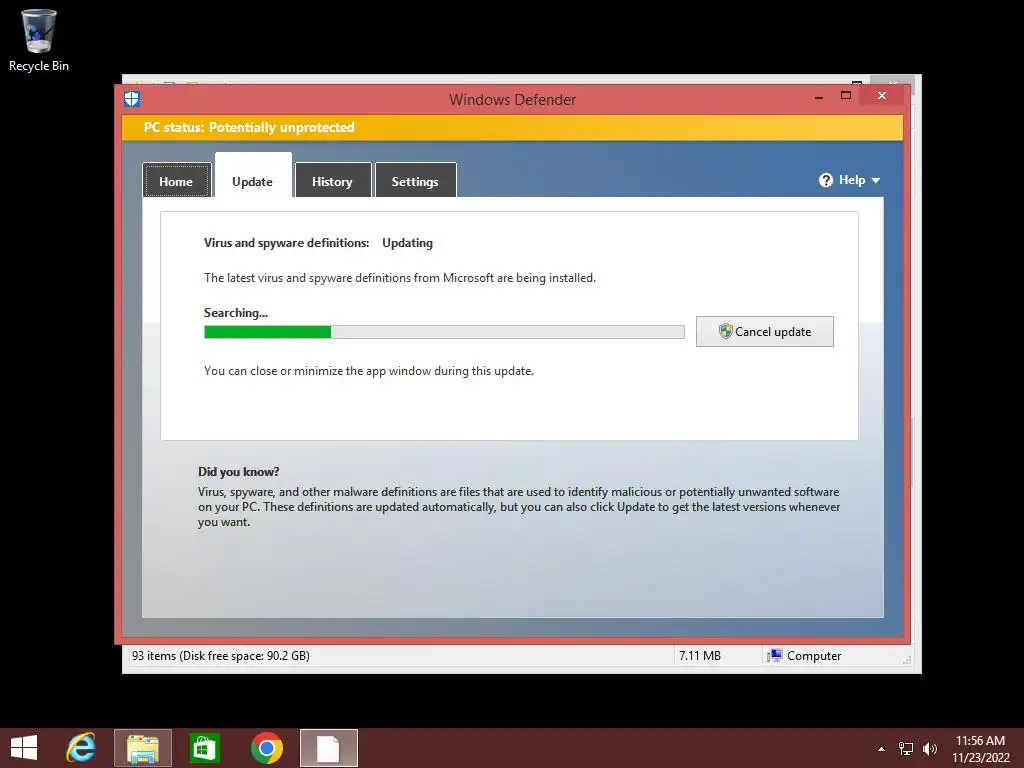Click the Computer icon in Explorer status bar
The height and width of the screenshot is (768, 1024).
[775, 656]
